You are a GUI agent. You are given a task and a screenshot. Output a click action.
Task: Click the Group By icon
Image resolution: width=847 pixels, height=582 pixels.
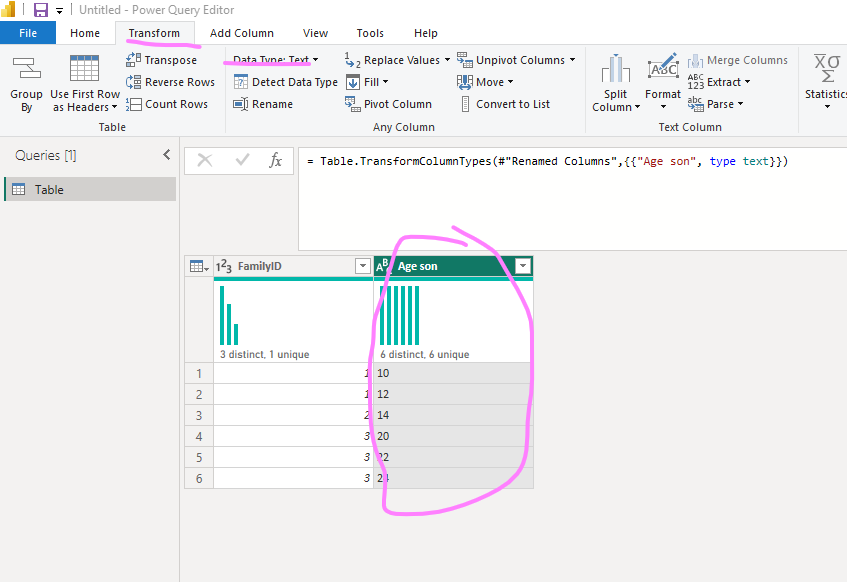click(x=26, y=69)
